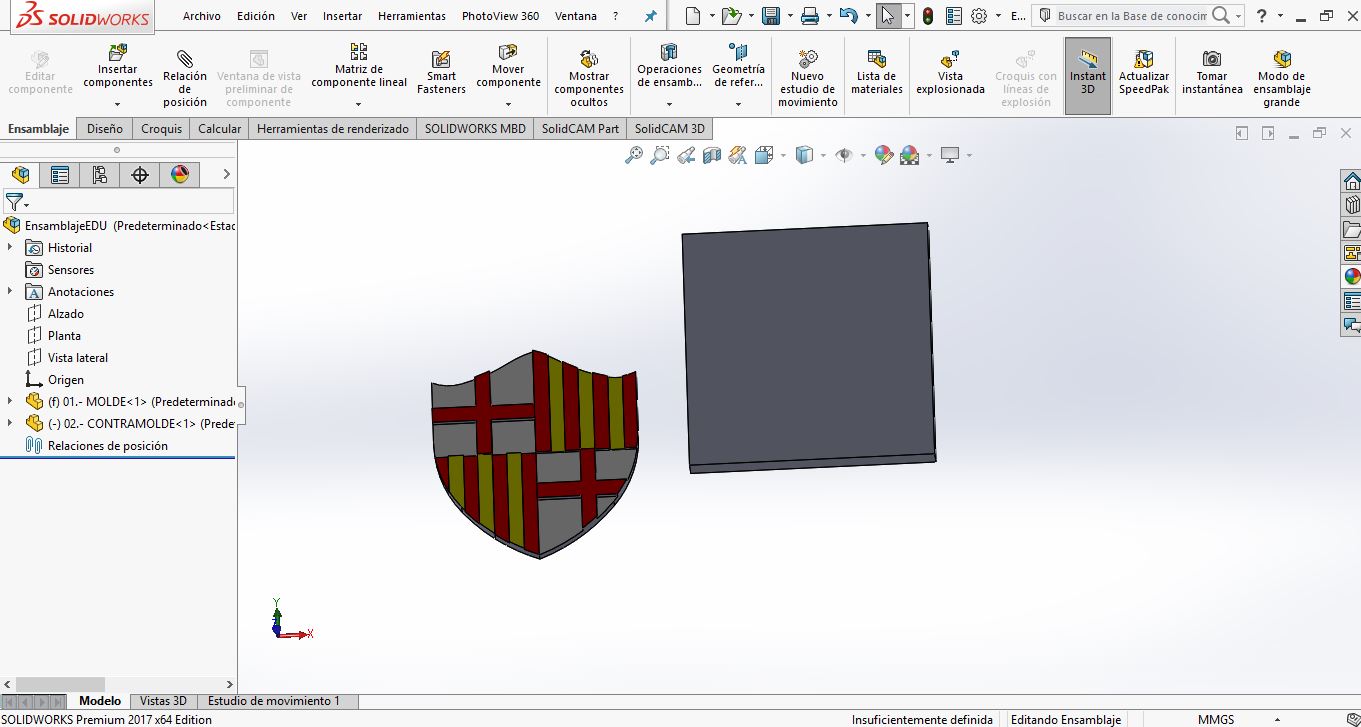
Task: Create a Nuevo estudio de movimiento
Action: point(808,77)
